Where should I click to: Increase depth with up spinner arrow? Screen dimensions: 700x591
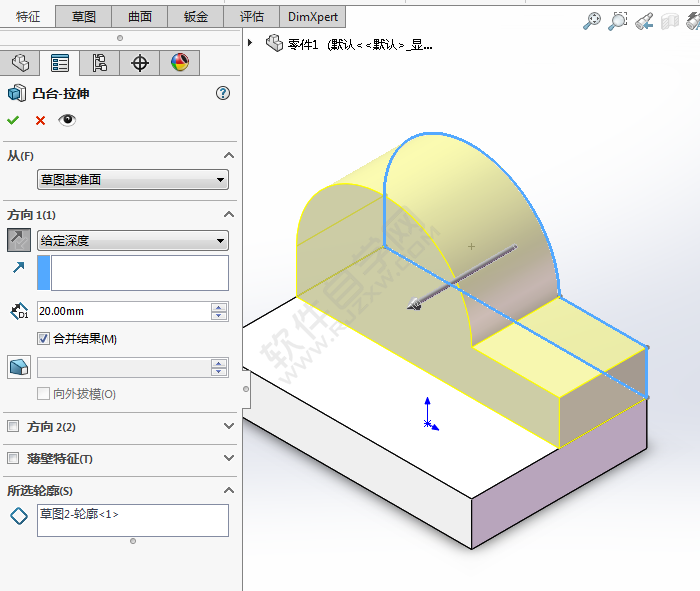tap(219, 307)
